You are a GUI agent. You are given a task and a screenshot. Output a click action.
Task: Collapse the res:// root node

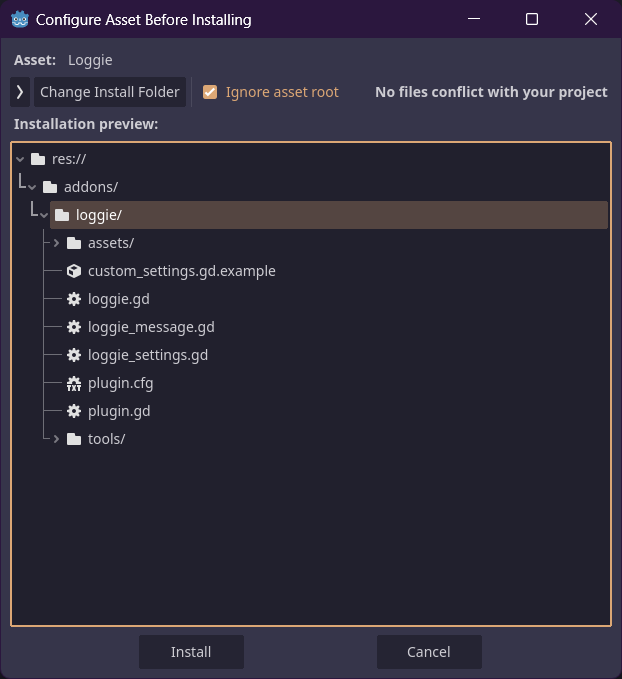pyautogui.click(x=20, y=159)
